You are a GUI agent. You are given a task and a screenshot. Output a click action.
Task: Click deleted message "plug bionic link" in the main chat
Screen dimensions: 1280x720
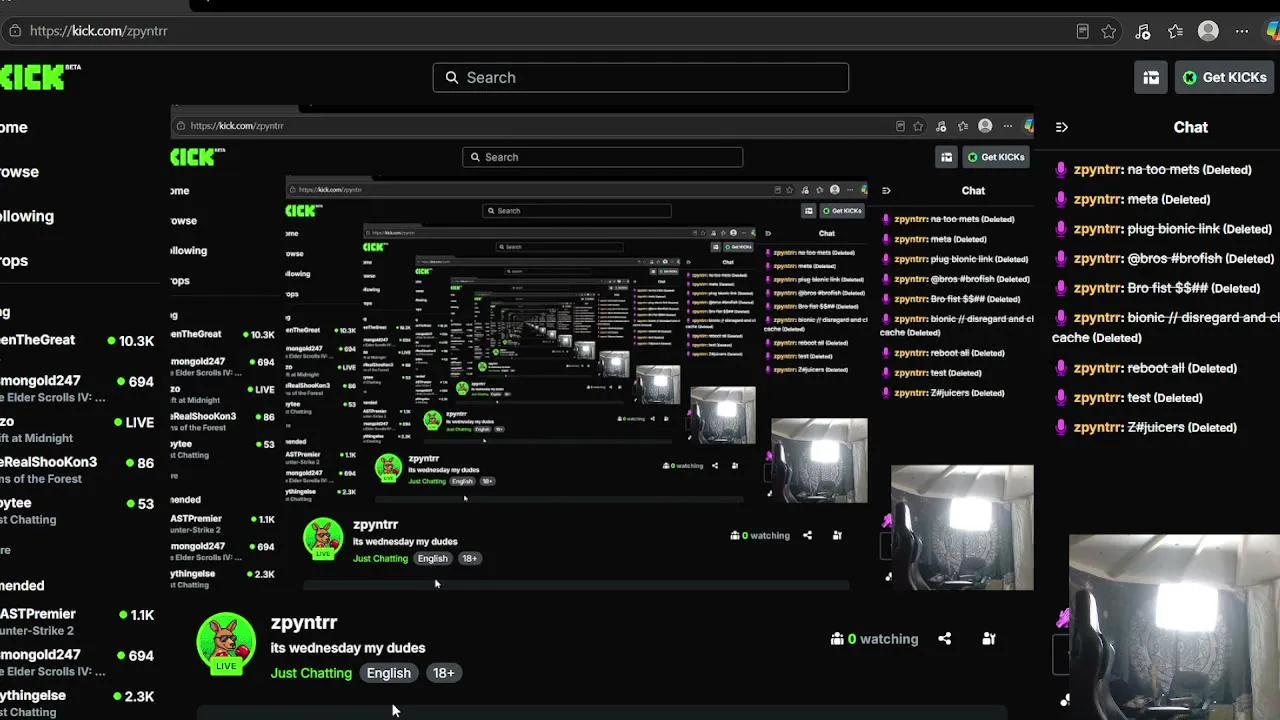[x=1173, y=229]
